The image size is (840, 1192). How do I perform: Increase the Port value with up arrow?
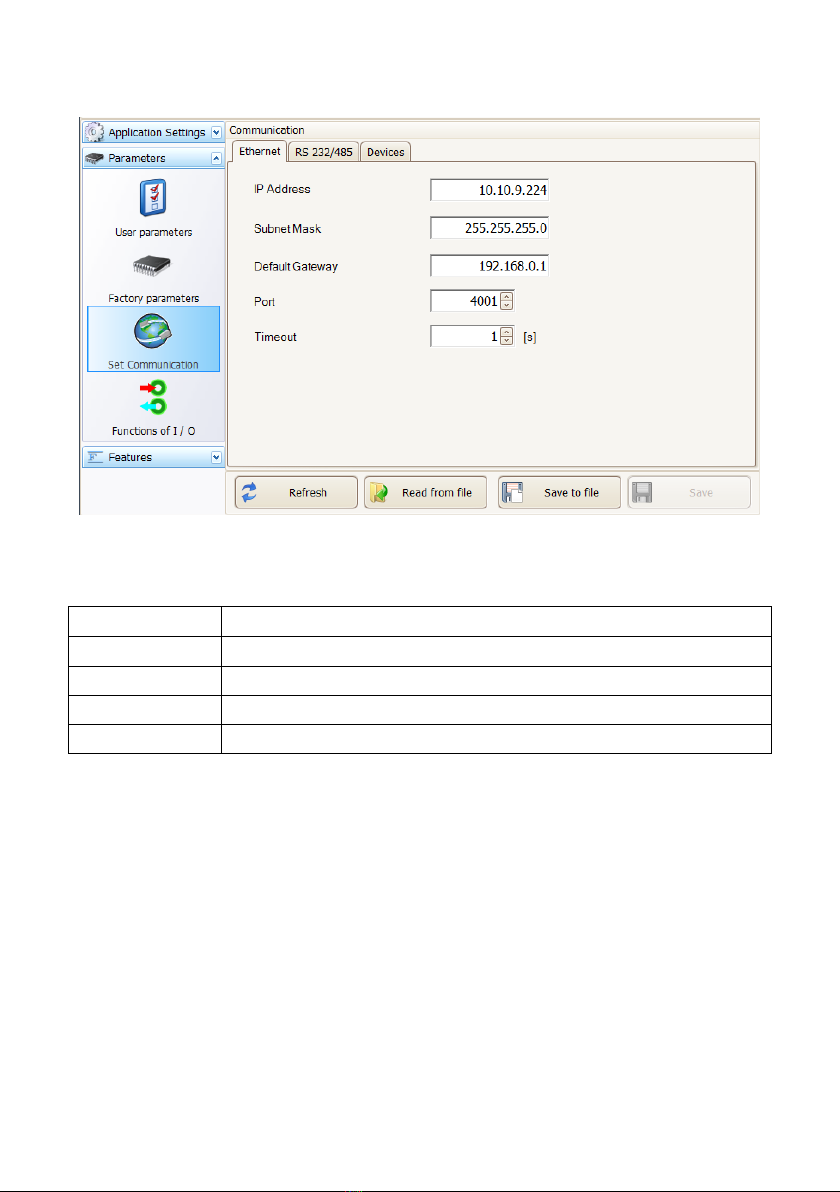pyautogui.click(x=507, y=296)
